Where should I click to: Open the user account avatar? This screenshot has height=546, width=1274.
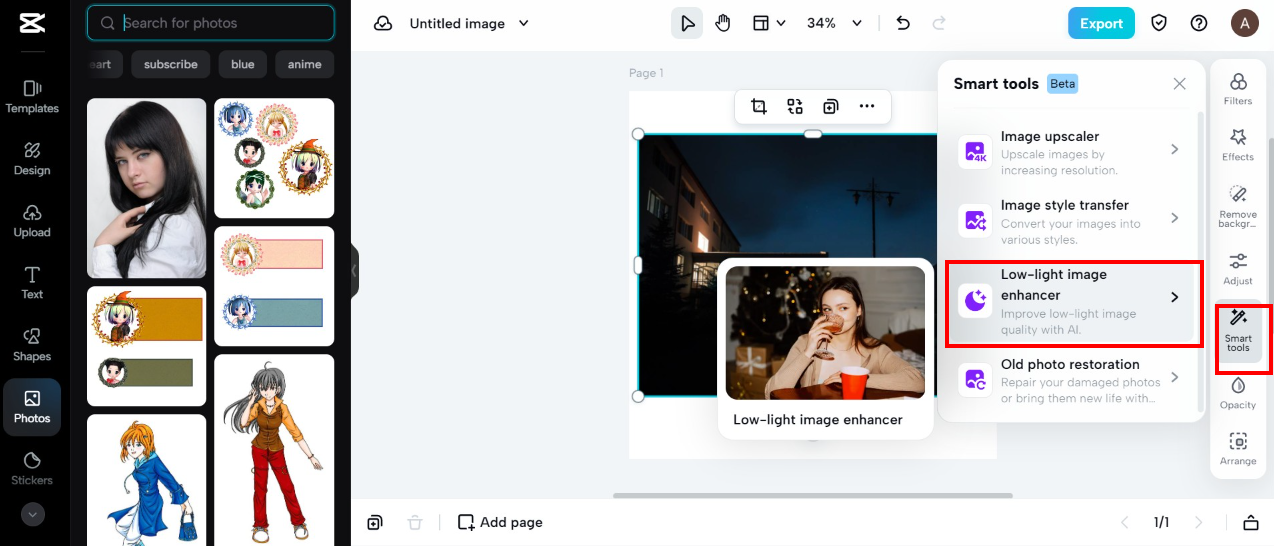pos(1244,23)
